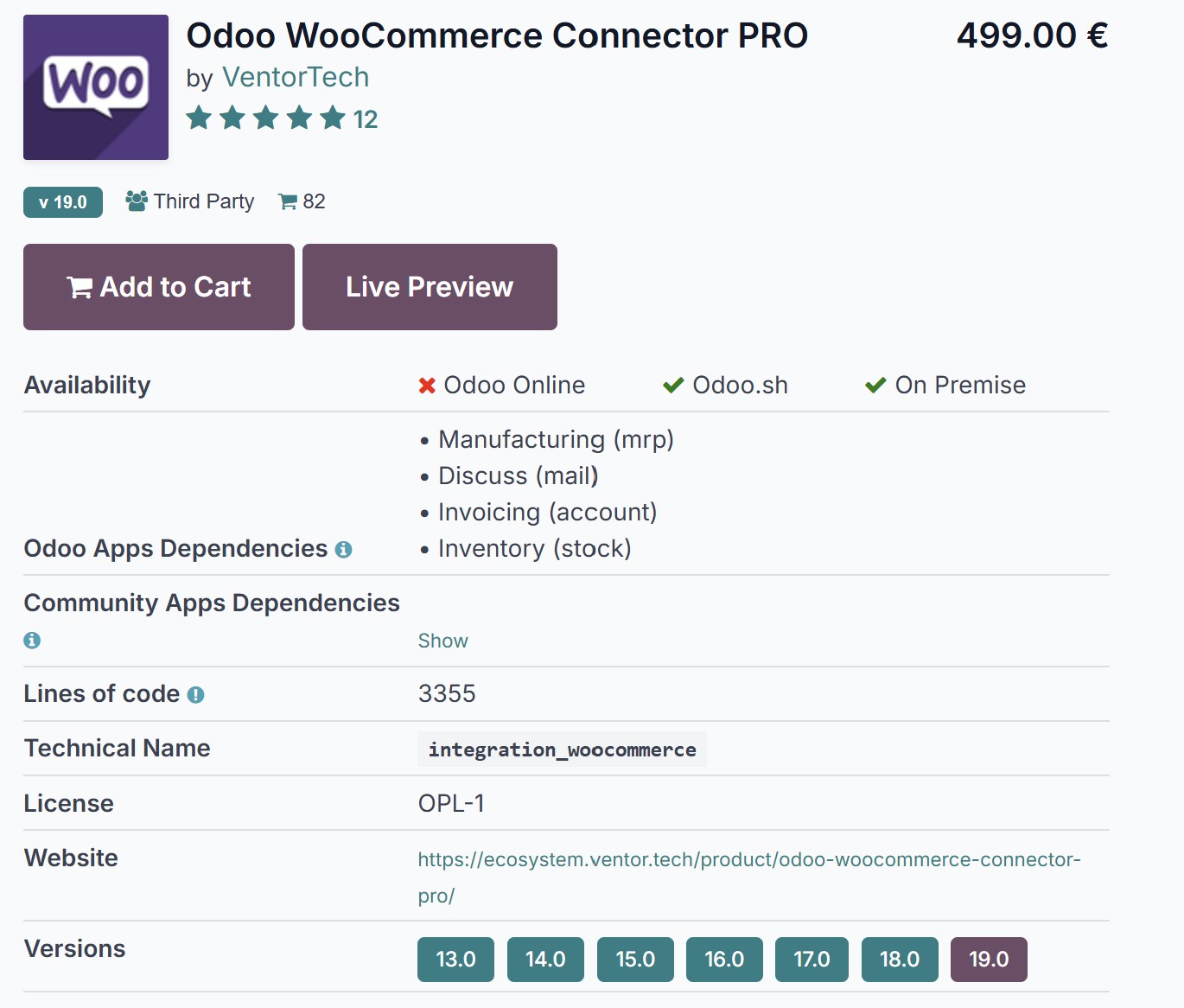Viewport: 1184px width, 1008px height.
Task: Add the connector to the cart
Action: (158, 286)
